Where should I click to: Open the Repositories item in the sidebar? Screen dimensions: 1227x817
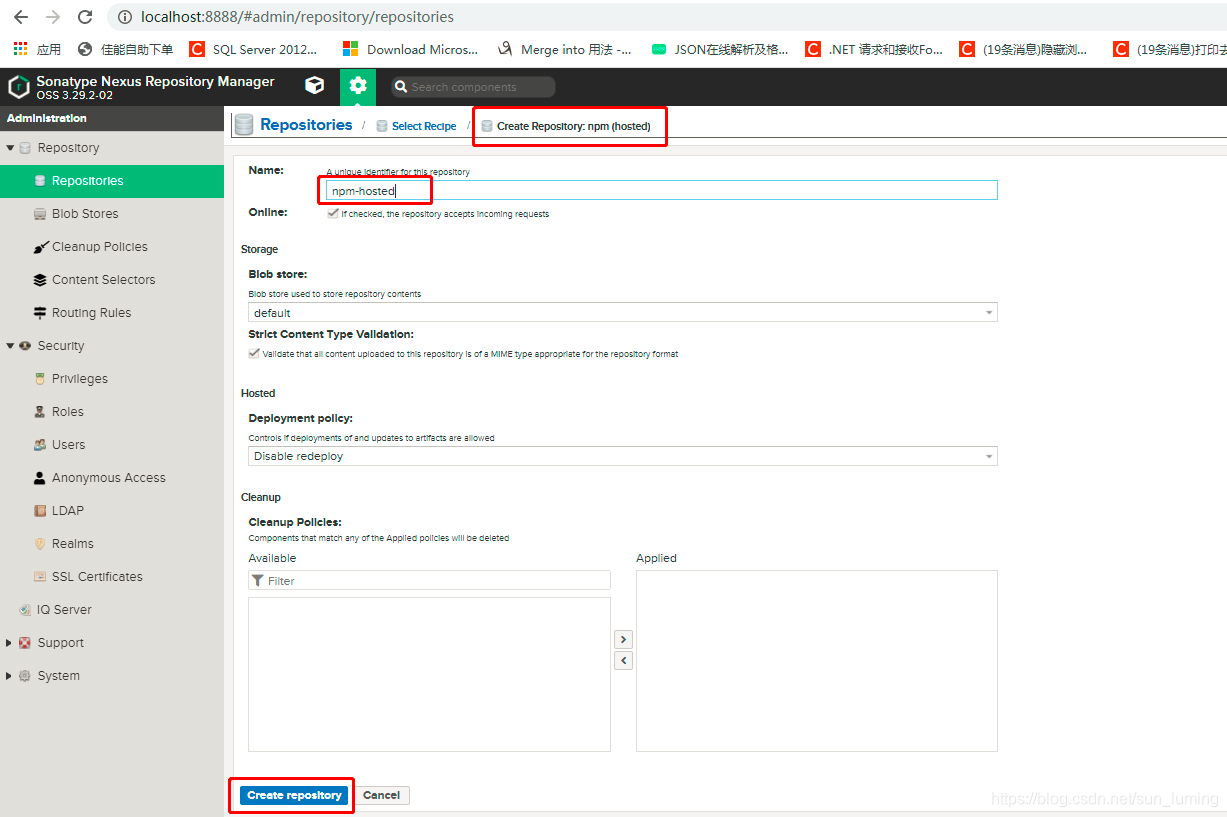[x=112, y=181]
